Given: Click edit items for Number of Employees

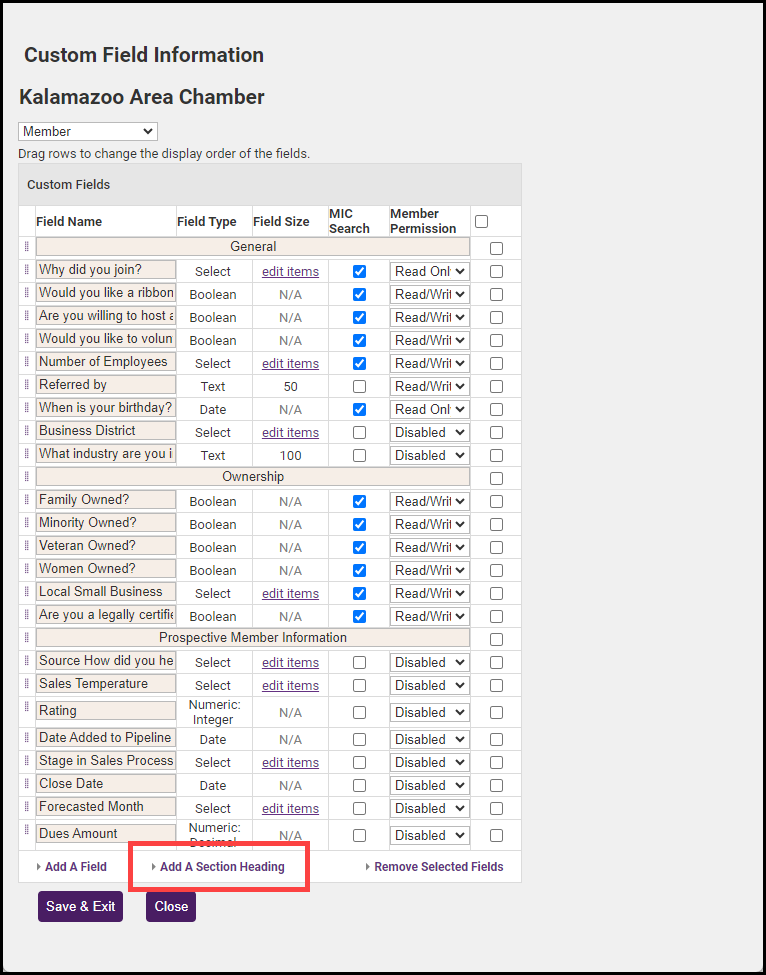Looking at the screenshot, I should pos(290,363).
